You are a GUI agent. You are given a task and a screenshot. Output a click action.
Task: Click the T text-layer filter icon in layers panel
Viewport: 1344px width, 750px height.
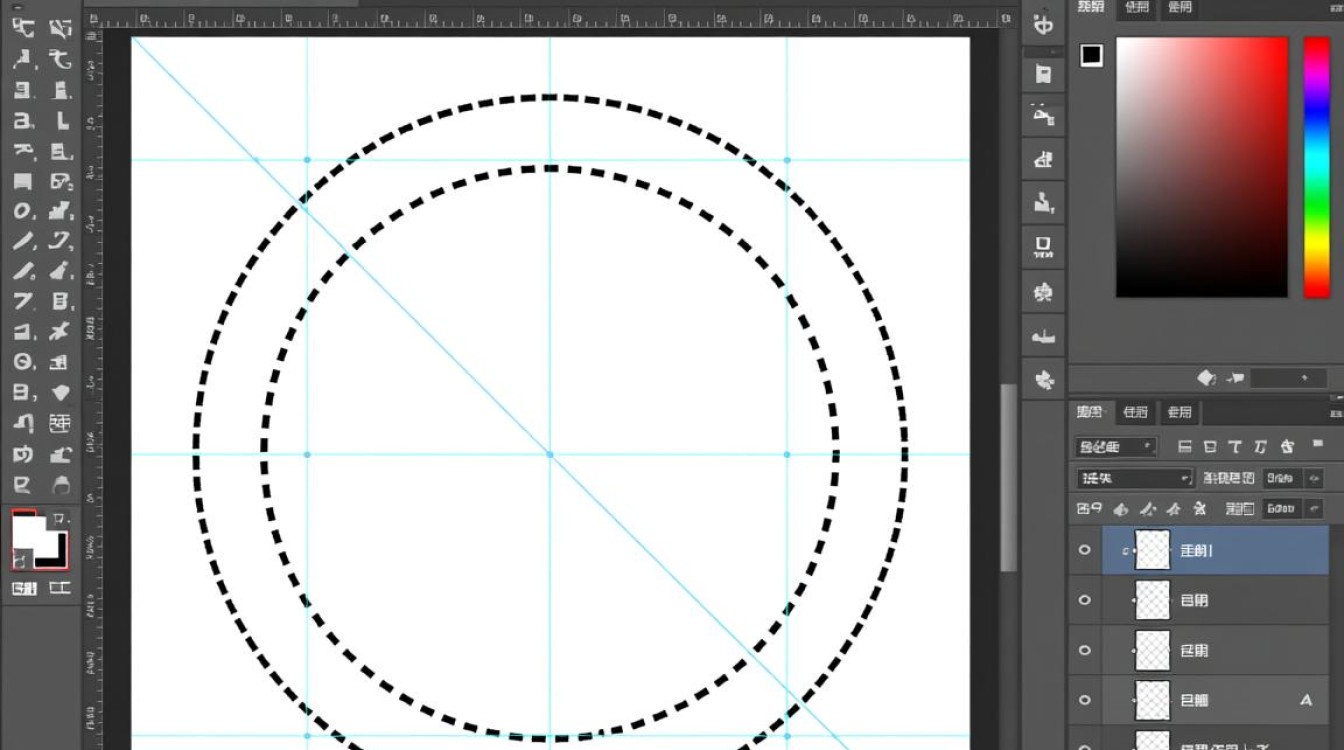[1235, 447]
